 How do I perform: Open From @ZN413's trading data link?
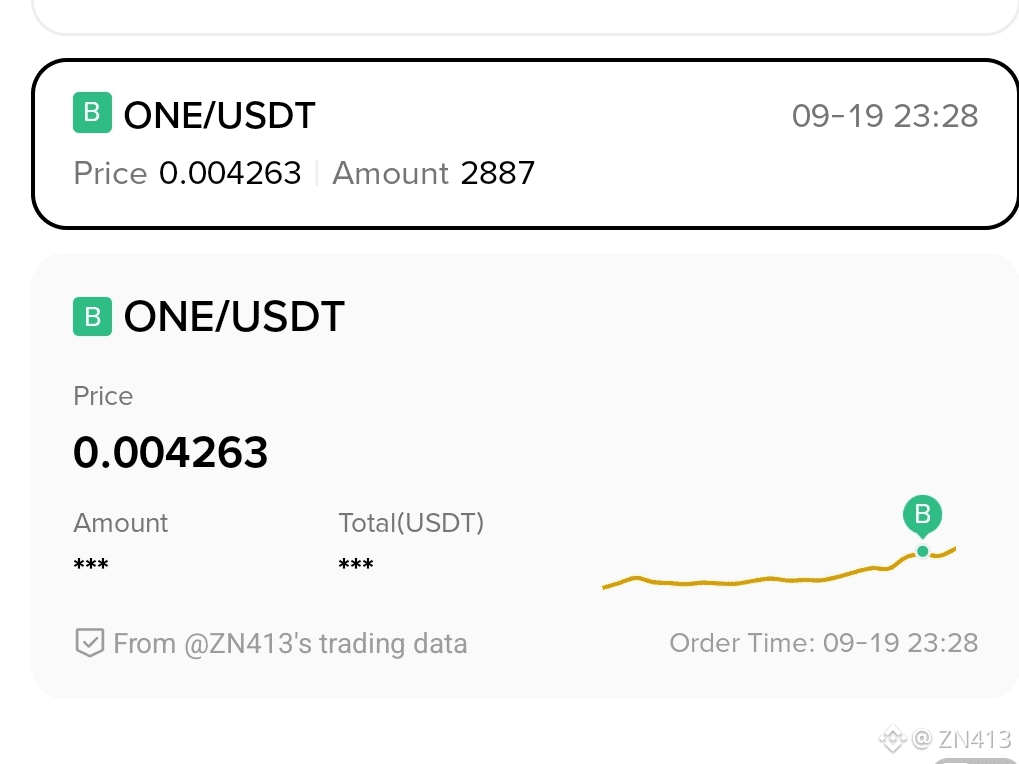[x=290, y=644]
